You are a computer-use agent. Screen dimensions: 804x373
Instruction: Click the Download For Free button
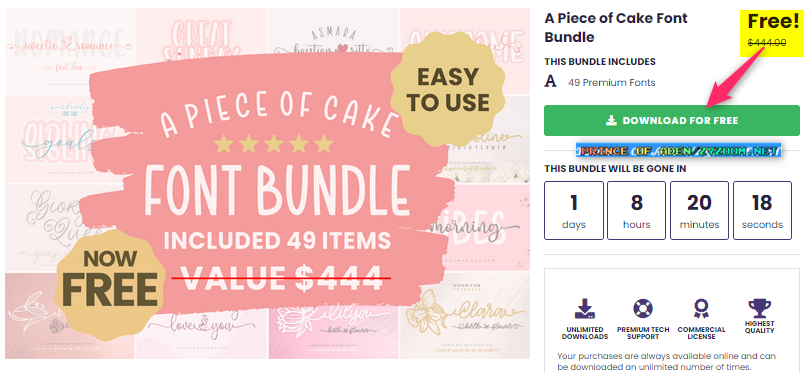(x=672, y=121)
